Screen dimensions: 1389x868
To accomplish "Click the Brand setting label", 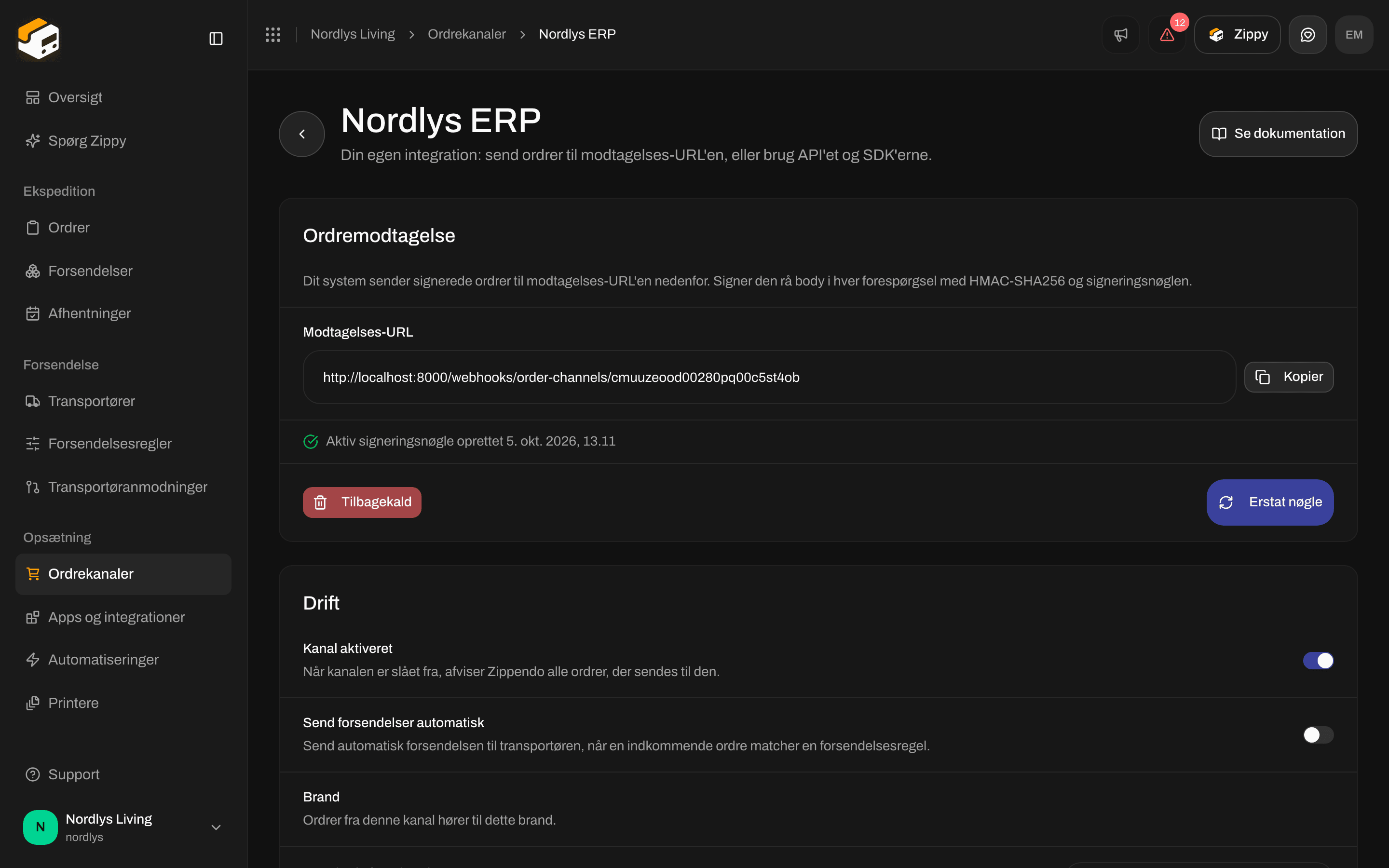I will [321, 797].
